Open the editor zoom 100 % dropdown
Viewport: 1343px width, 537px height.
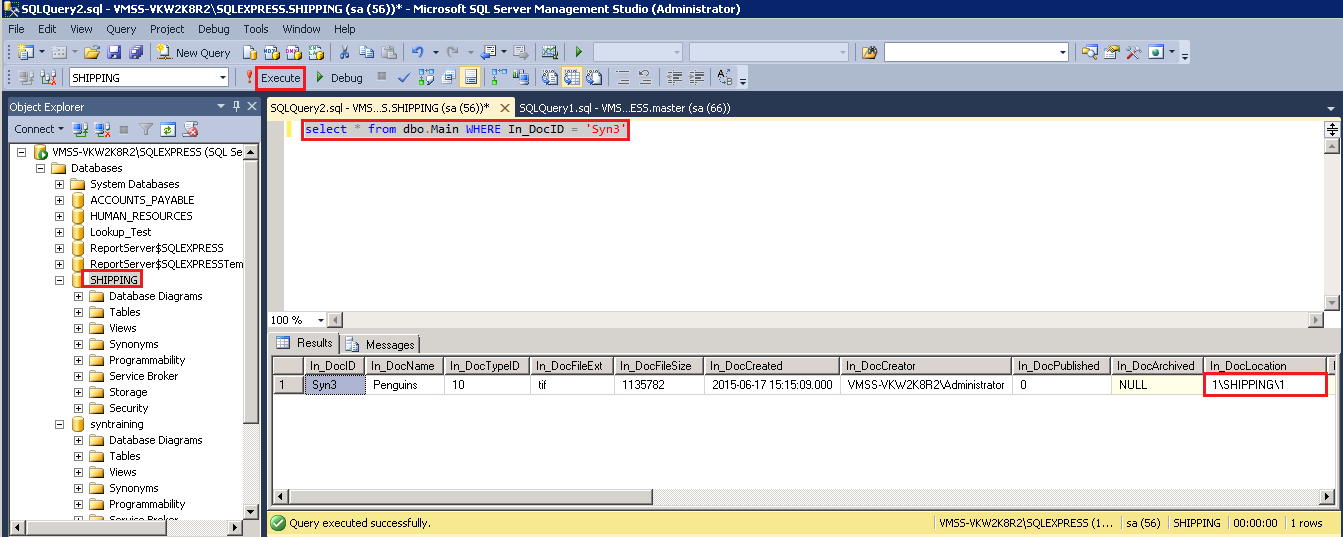pos(321,320)
